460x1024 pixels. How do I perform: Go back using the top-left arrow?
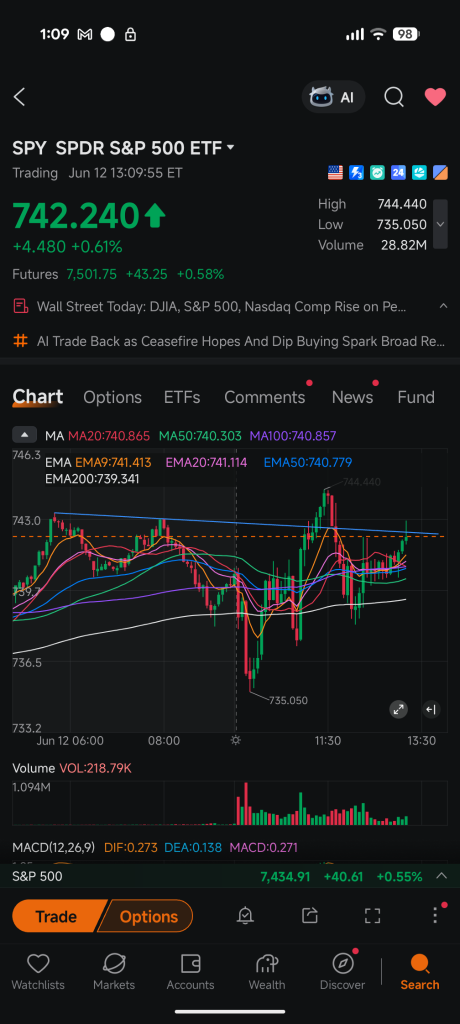[20, 97]
